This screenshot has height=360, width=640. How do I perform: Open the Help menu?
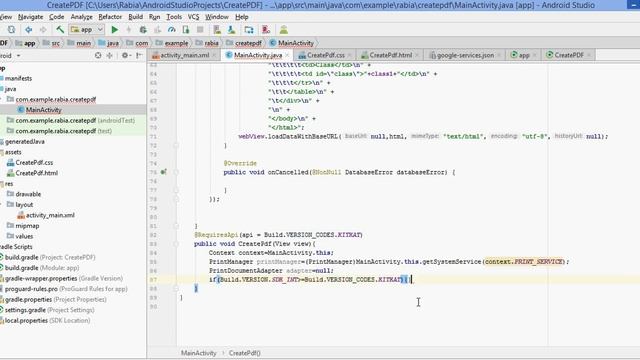pos(242,17)
